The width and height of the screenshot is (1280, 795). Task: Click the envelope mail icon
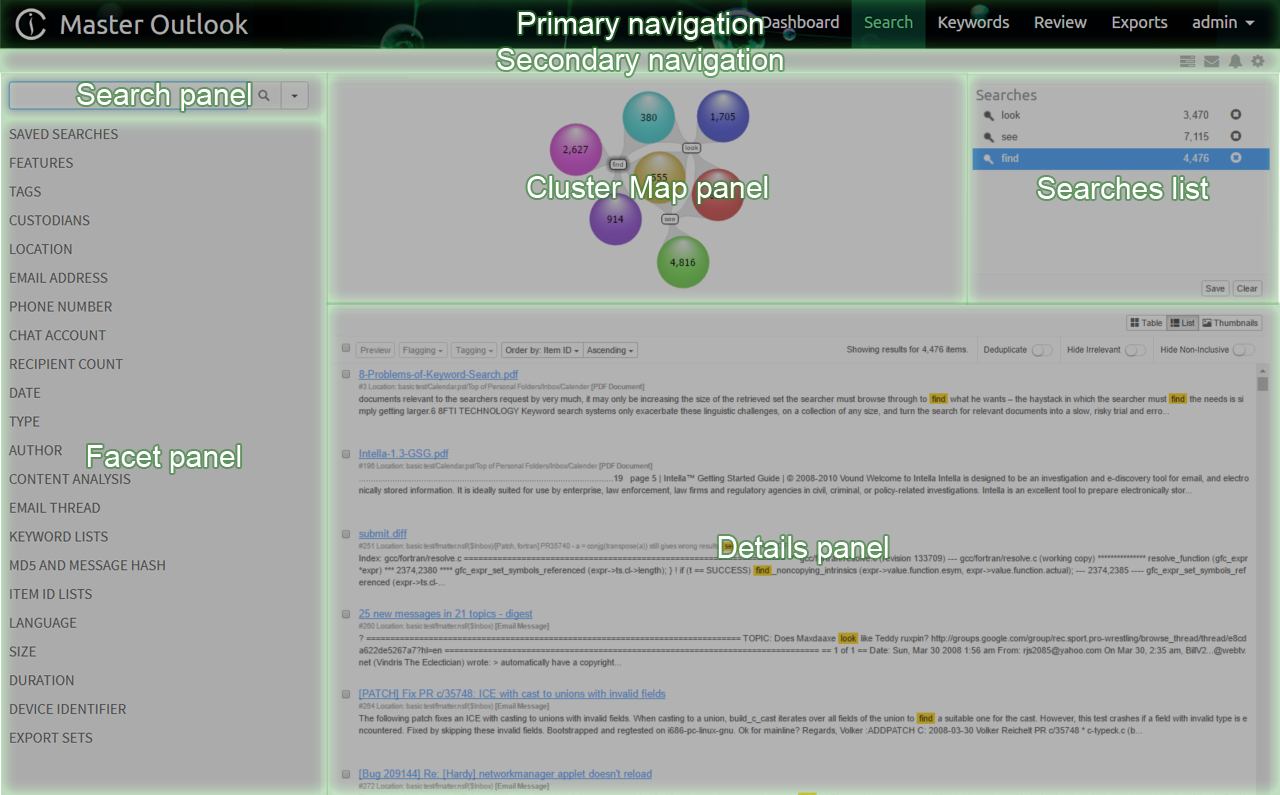(x=1211, y=62)
